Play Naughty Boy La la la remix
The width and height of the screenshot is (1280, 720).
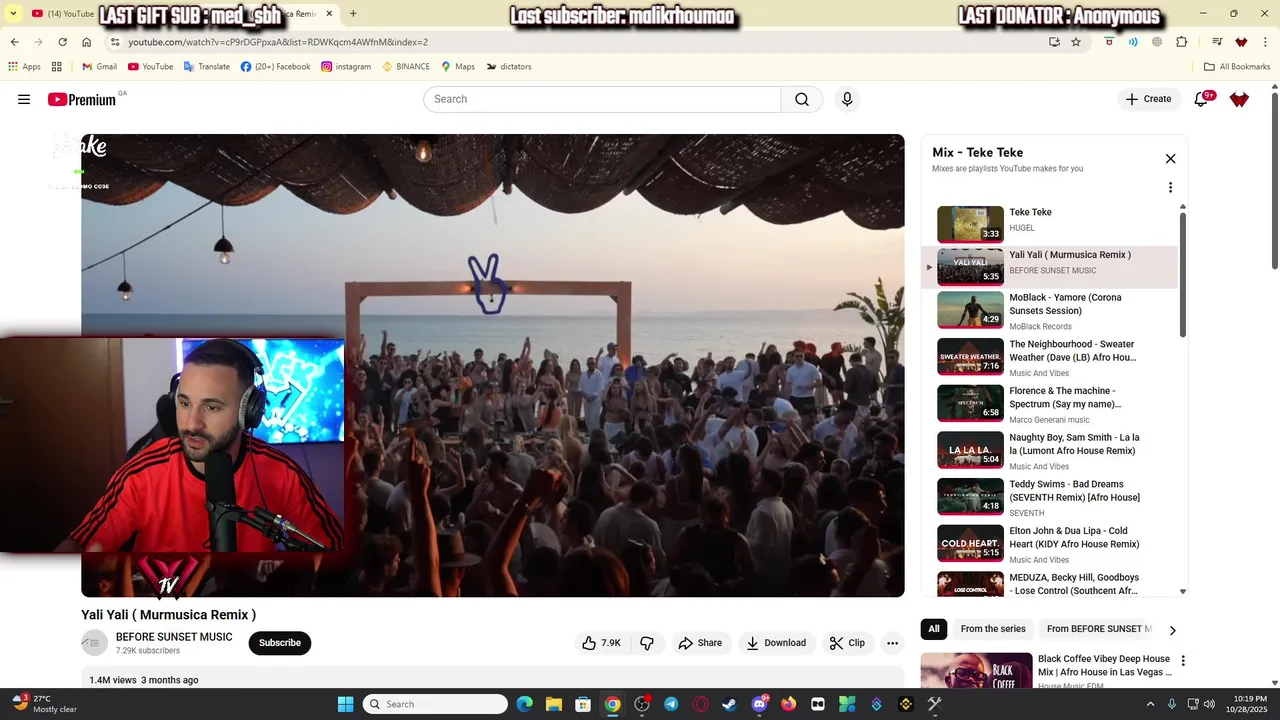coord(1050,450)
